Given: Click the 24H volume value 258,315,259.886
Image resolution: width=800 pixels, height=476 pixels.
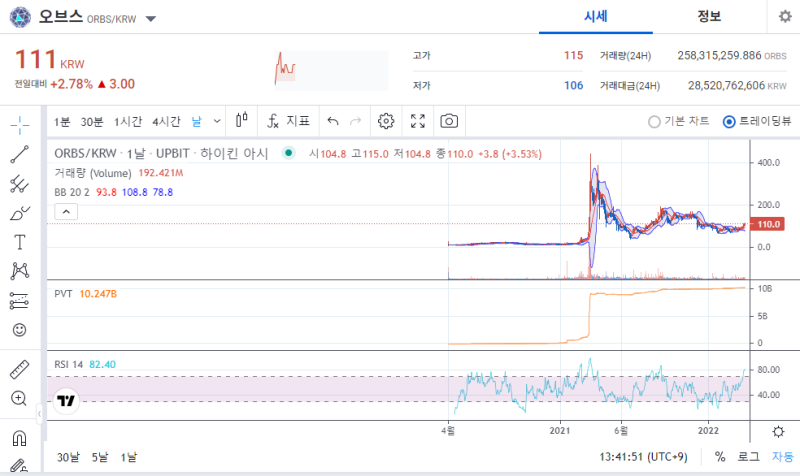Looking at the screenshot, I should click(x=719, y=55).
